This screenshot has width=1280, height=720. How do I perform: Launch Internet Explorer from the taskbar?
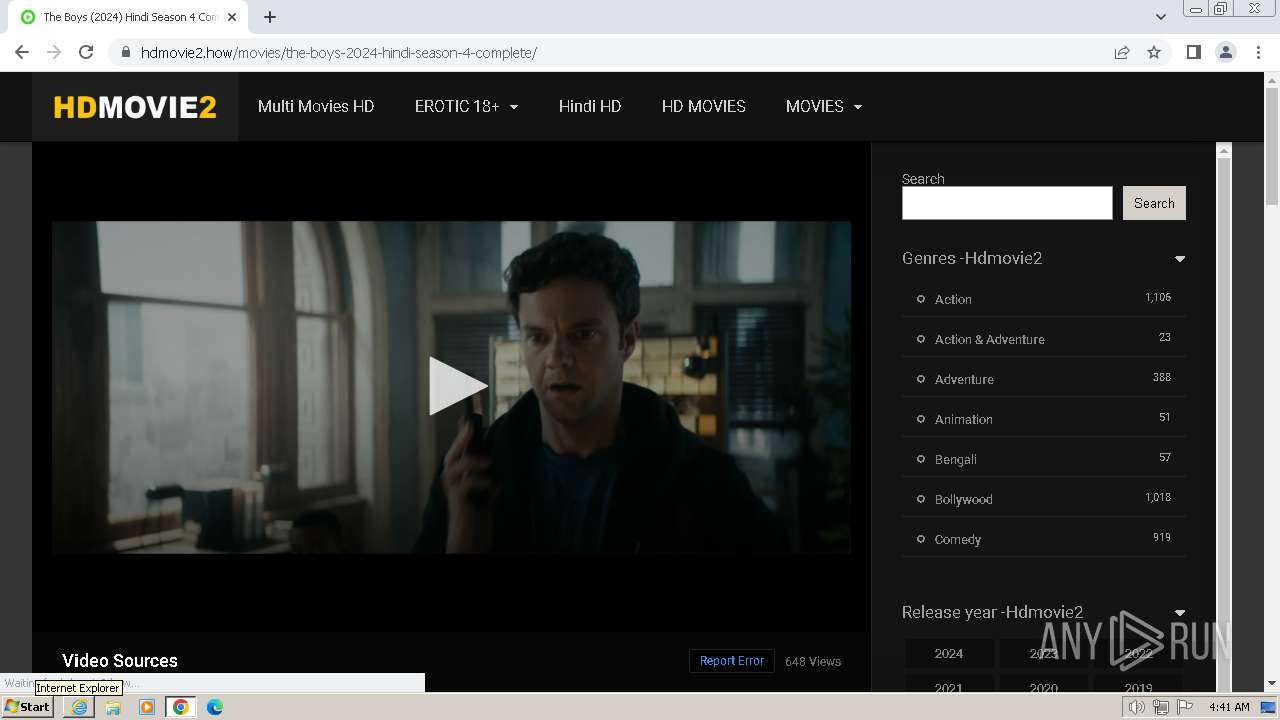79,707
